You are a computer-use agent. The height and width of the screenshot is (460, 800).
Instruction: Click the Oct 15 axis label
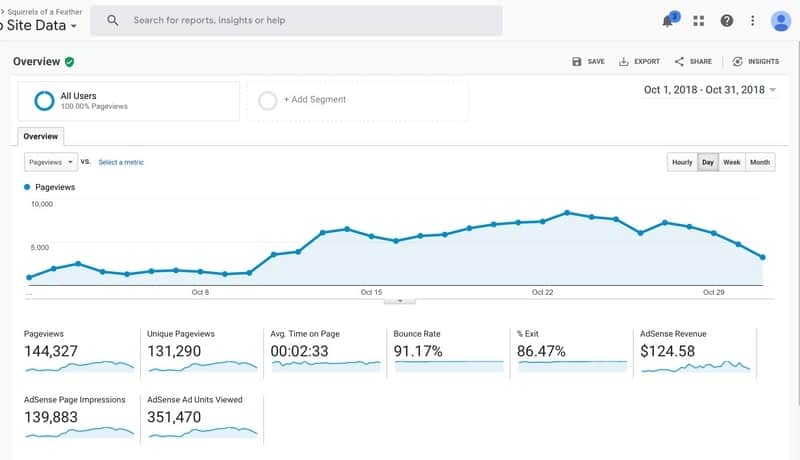(x=371, y=292)
